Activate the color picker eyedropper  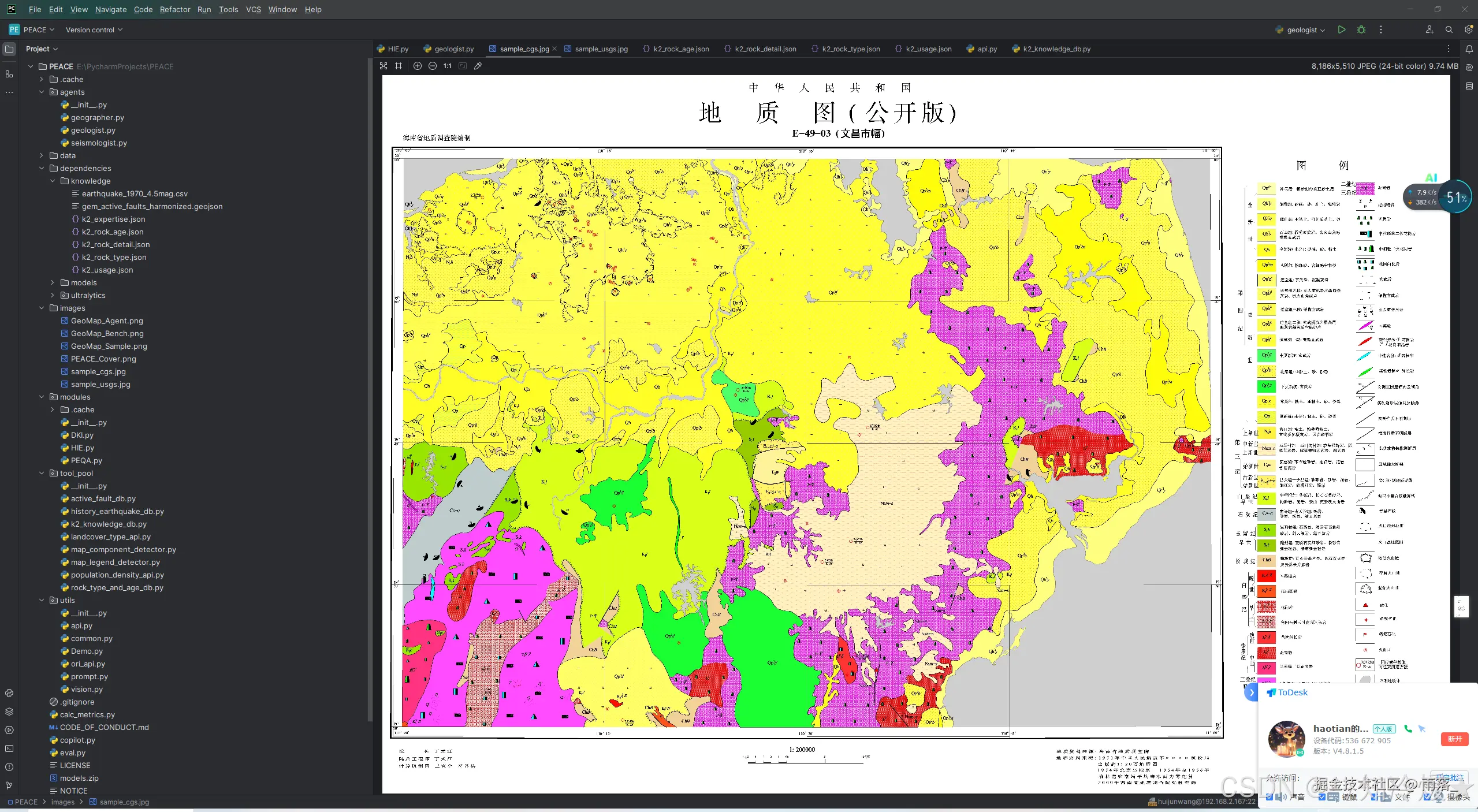(478, 66)
